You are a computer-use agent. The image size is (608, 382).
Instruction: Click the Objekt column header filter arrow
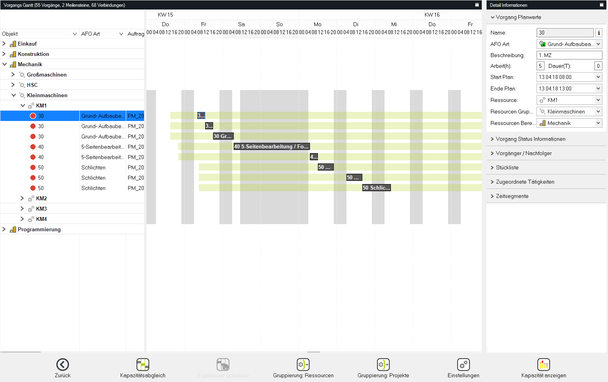pos(75,34)
